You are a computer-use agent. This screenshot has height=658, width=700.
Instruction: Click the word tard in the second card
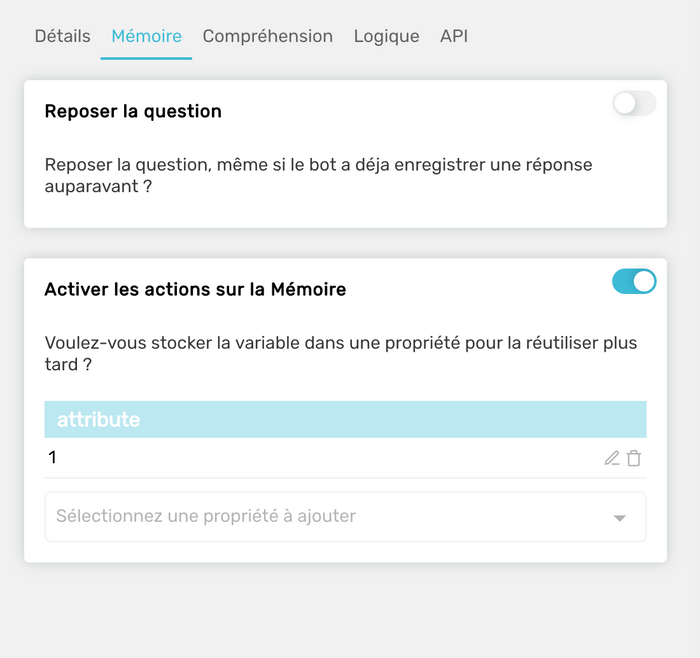pos(61,364)
